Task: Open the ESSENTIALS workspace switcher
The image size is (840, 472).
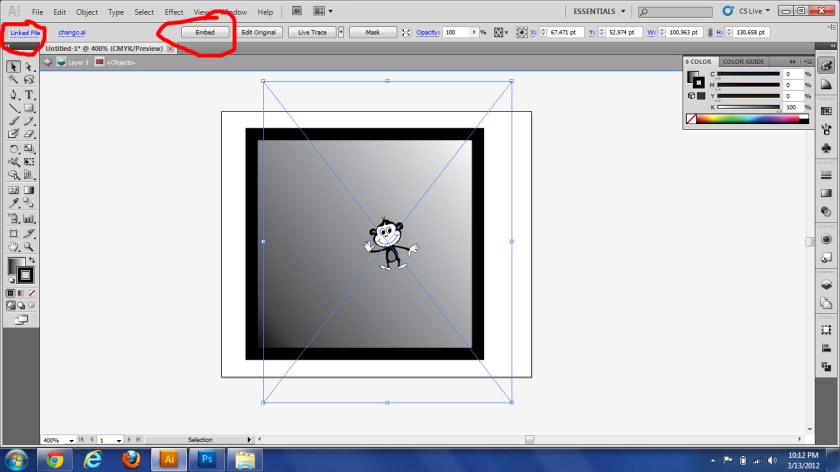Action: [599, 11]
